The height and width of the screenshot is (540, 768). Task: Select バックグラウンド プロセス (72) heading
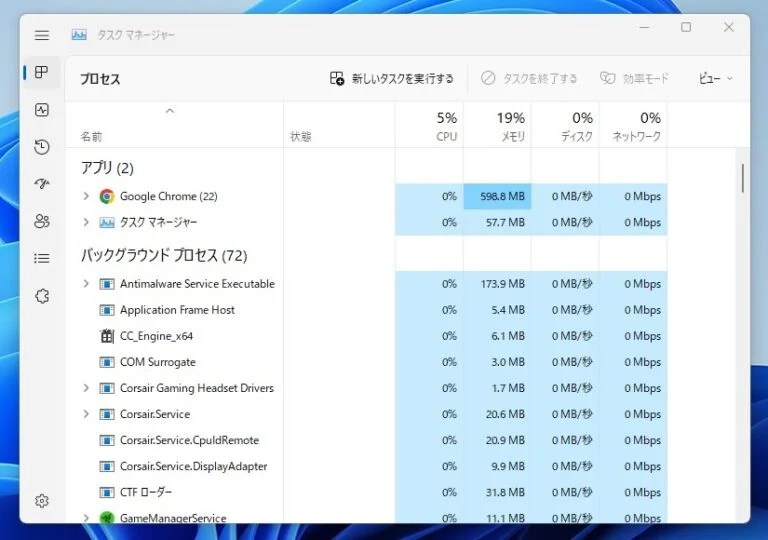164,255
